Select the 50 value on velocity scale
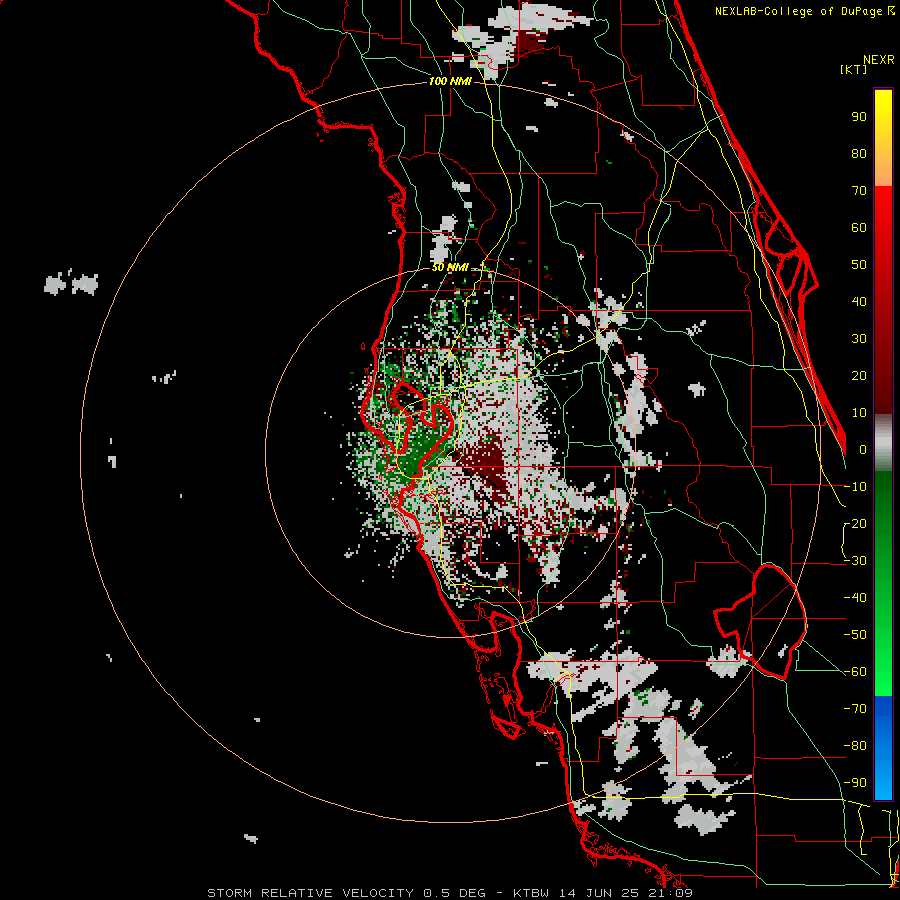This screenshot has width=900, height=900. 859,265
